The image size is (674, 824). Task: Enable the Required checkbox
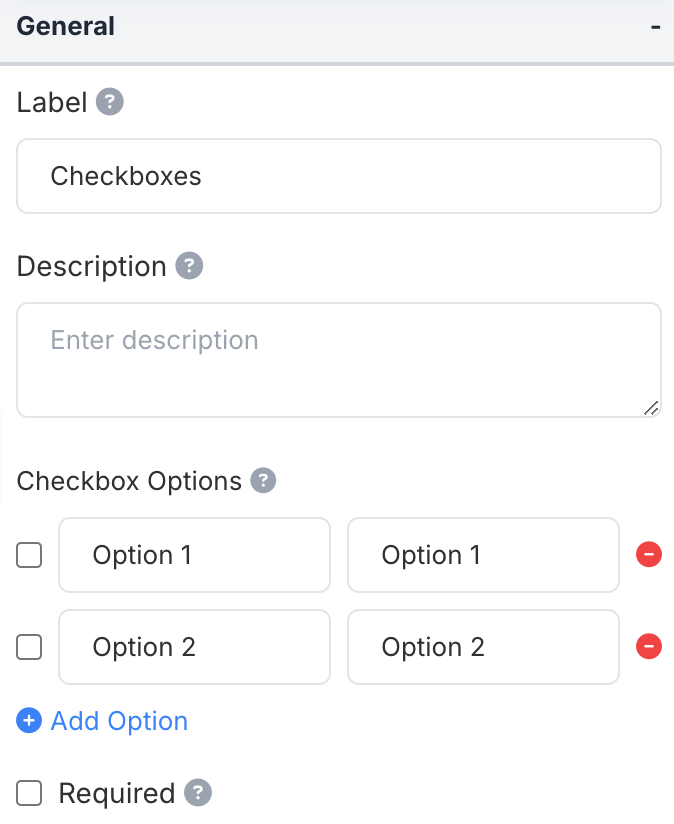pos(30,794)
